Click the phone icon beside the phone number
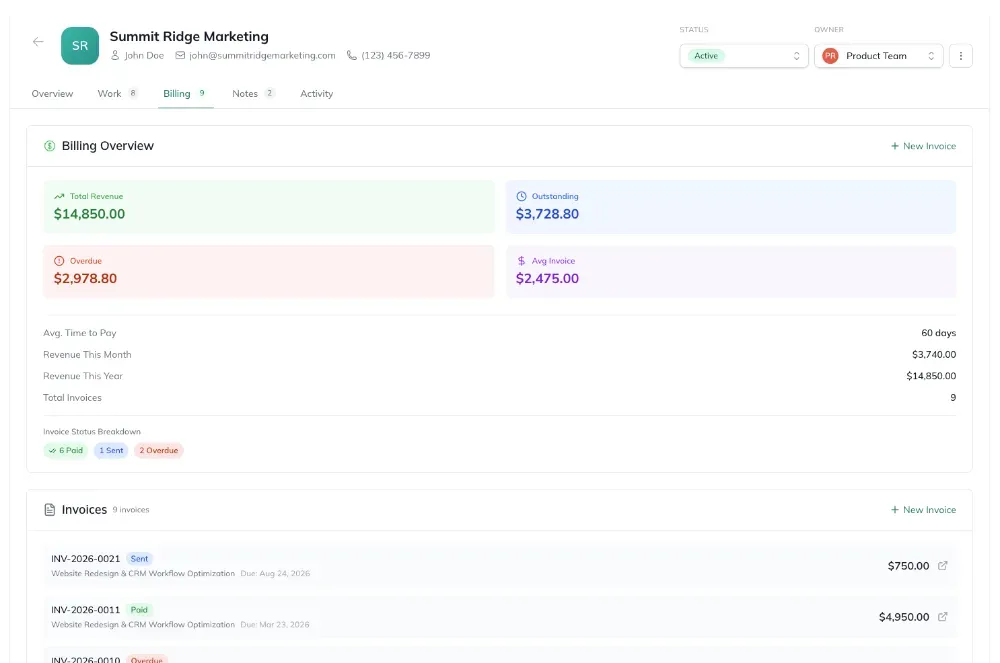The height and width of the screenshot is (663, 1000). 351,55
